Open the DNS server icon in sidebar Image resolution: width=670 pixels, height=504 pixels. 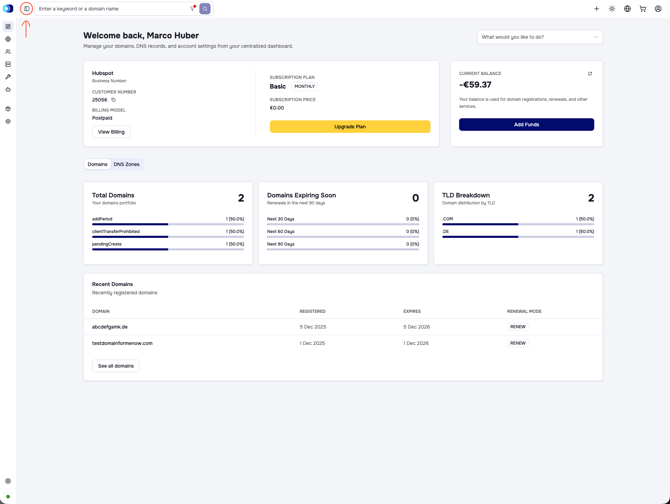click(8, 64)
